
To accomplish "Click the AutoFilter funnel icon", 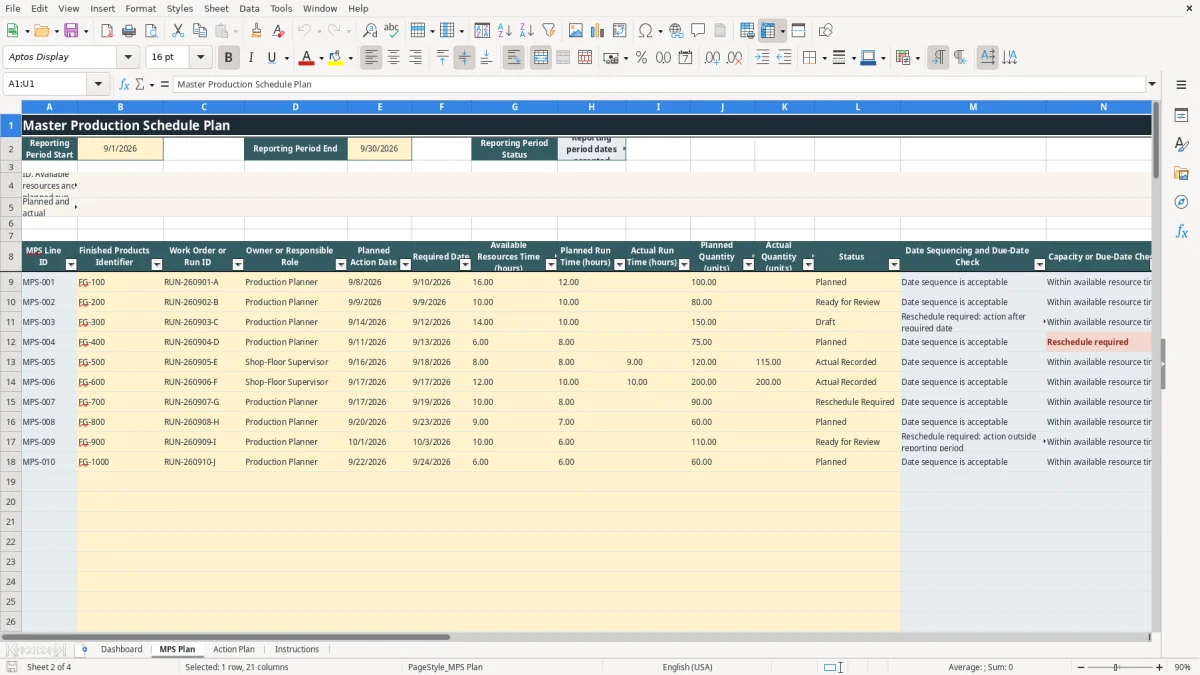I will coord(549,31).
